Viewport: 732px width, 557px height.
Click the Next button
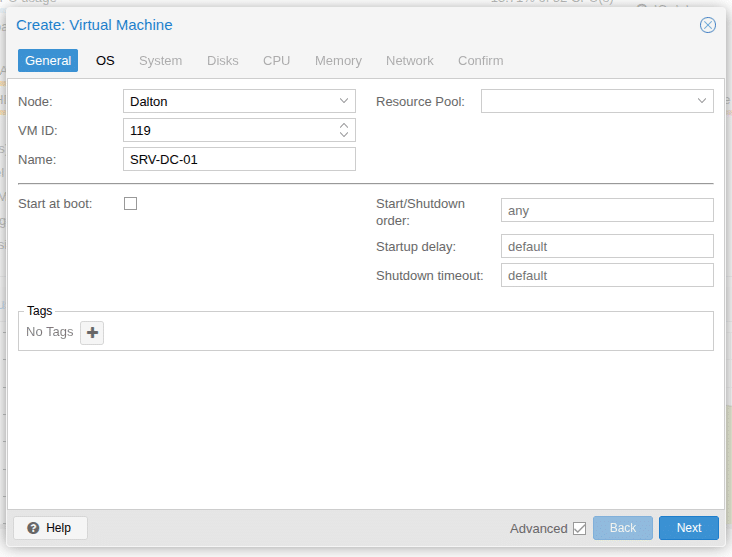point(688,528)
